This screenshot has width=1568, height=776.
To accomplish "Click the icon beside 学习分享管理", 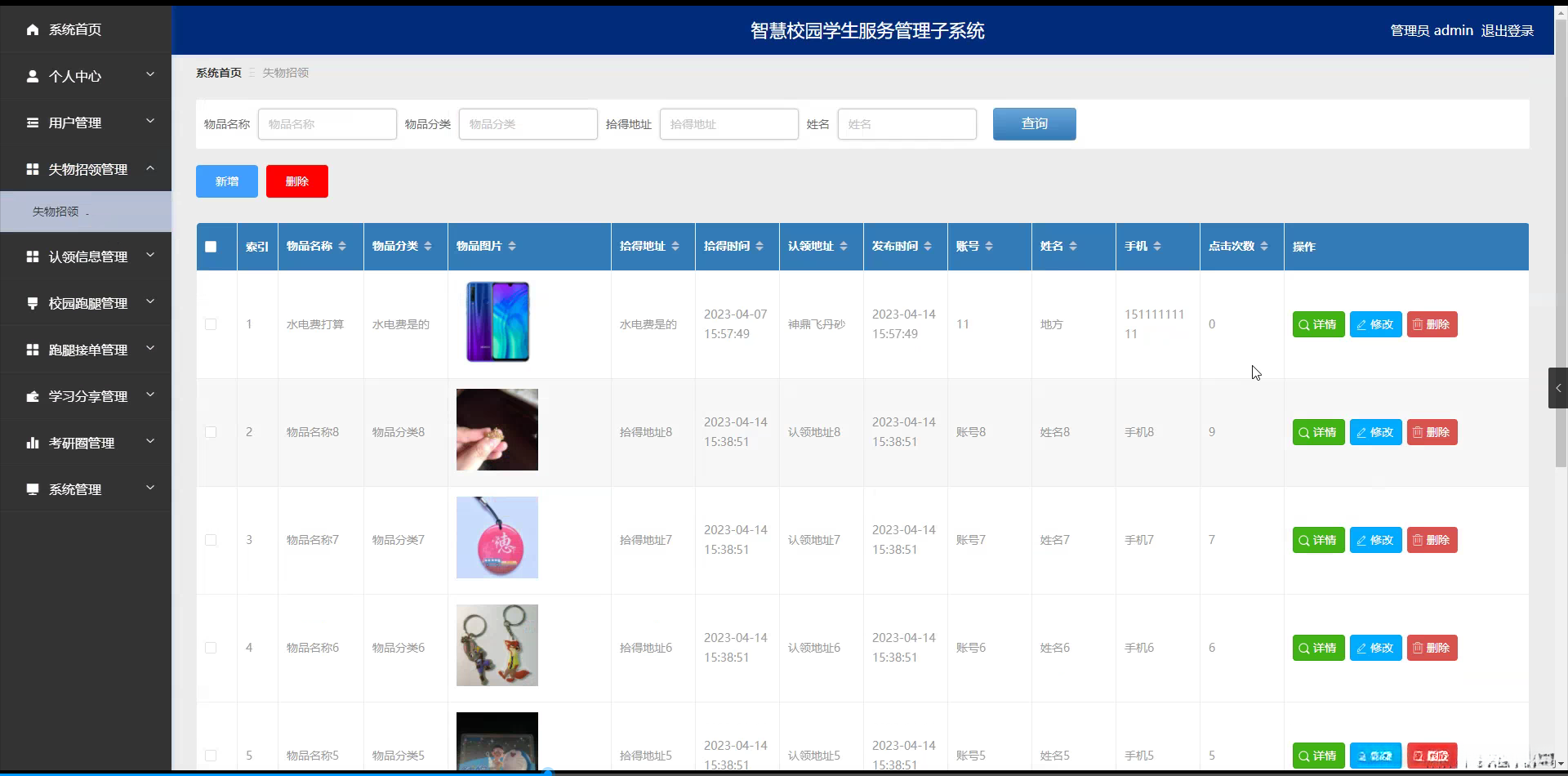I will (33, 397).
